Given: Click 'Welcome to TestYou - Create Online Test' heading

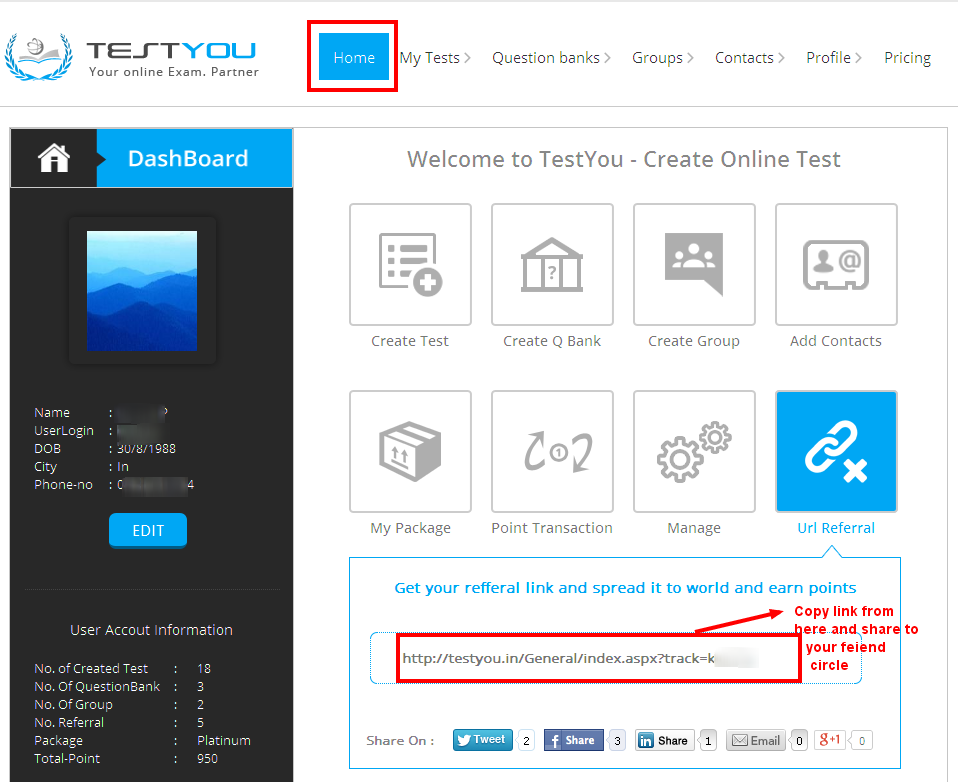Looking at the screenshot, I should 624,159.
